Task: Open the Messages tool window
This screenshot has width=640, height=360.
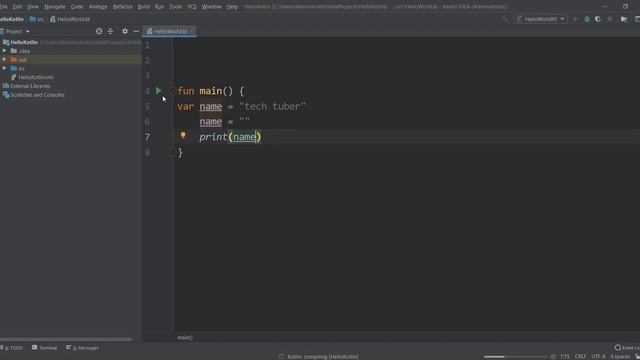Action: click(x=82, y=348)
